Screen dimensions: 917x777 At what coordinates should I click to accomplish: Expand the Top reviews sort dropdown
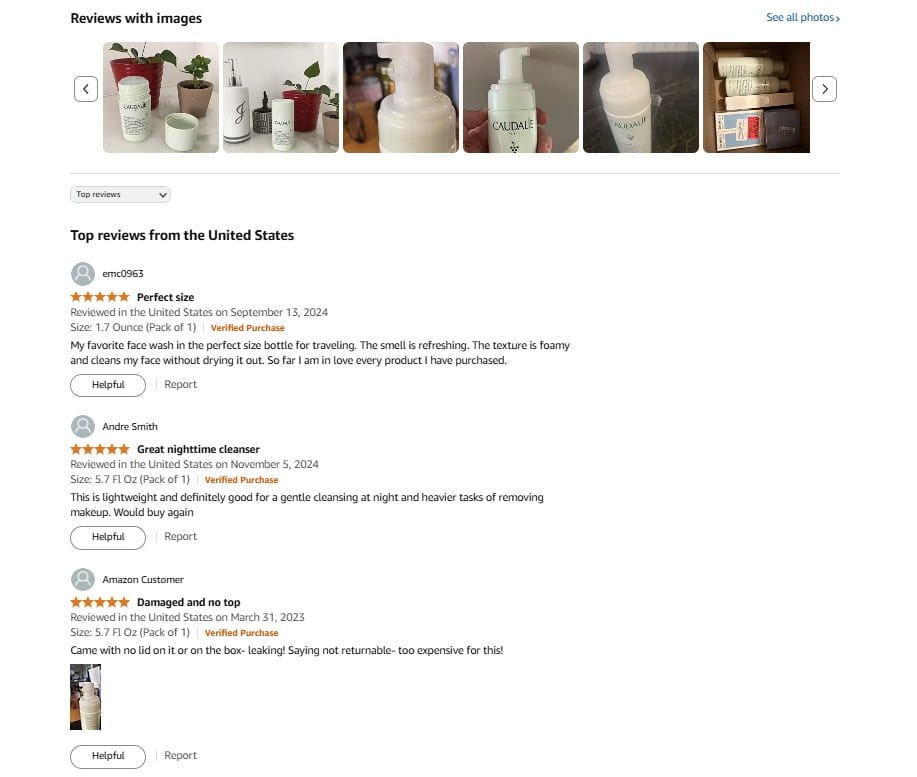[120, 194]
